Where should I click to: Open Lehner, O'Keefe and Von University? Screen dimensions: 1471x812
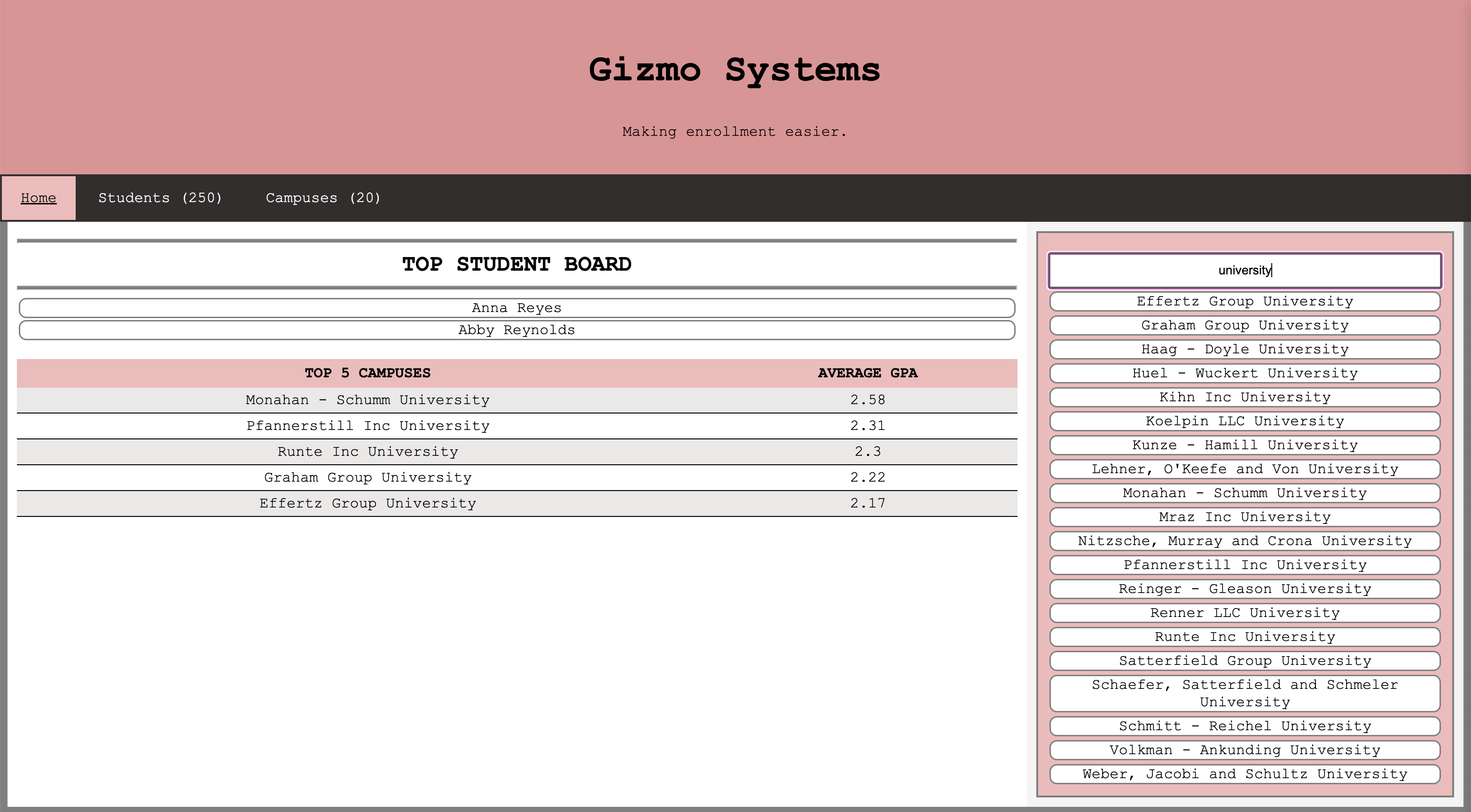(1244, 469)
